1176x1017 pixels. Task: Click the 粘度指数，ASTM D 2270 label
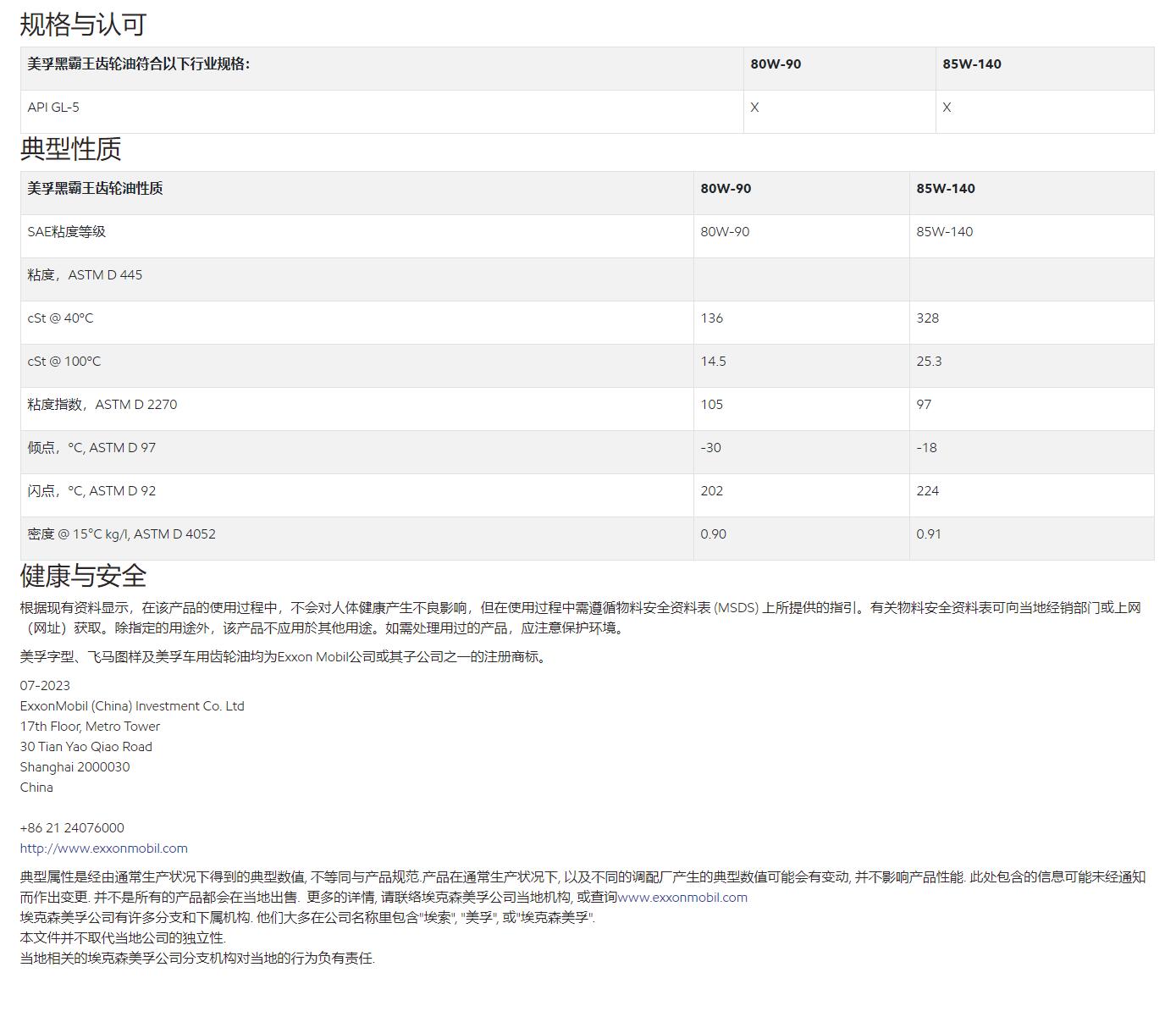pyautogui.click(x=102, y=405)
